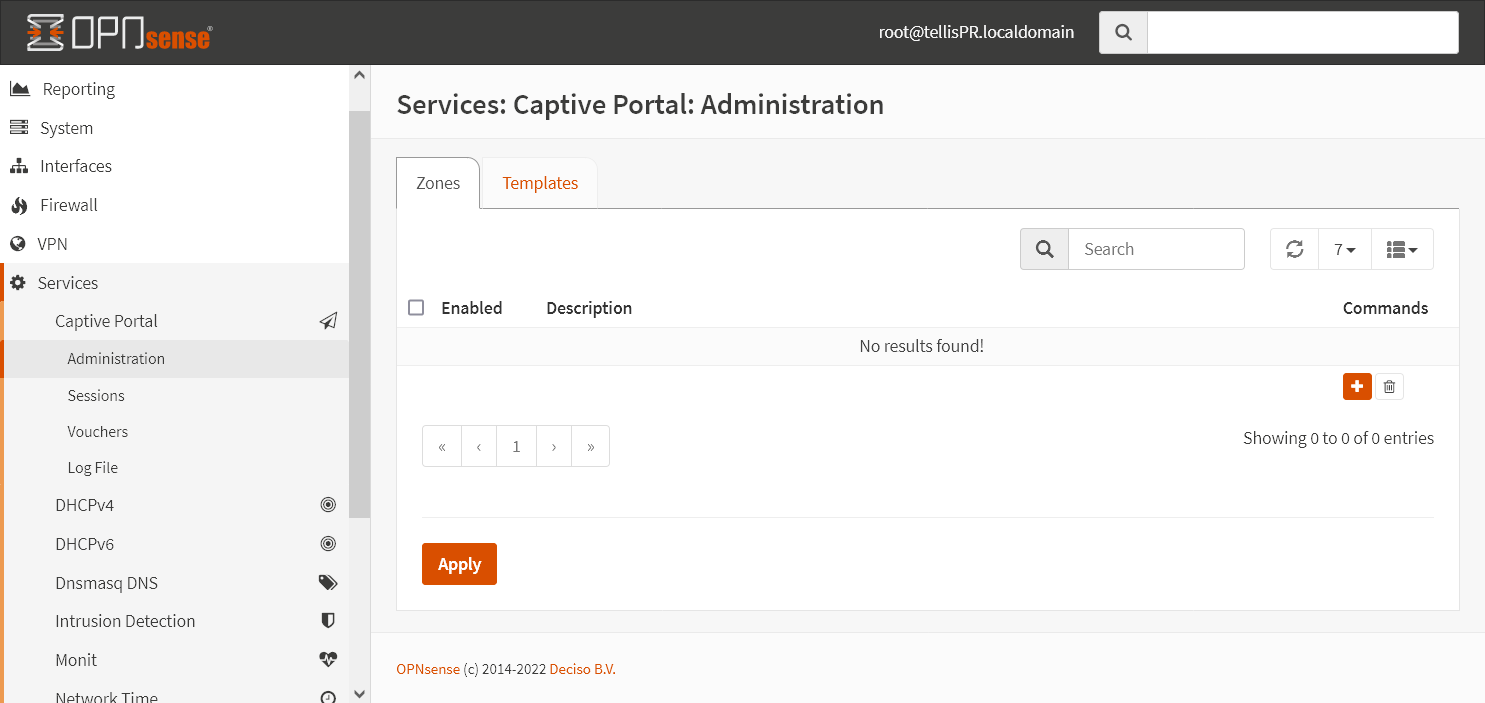Click the Reporting chart icon in the sidebar

[20, 88]
